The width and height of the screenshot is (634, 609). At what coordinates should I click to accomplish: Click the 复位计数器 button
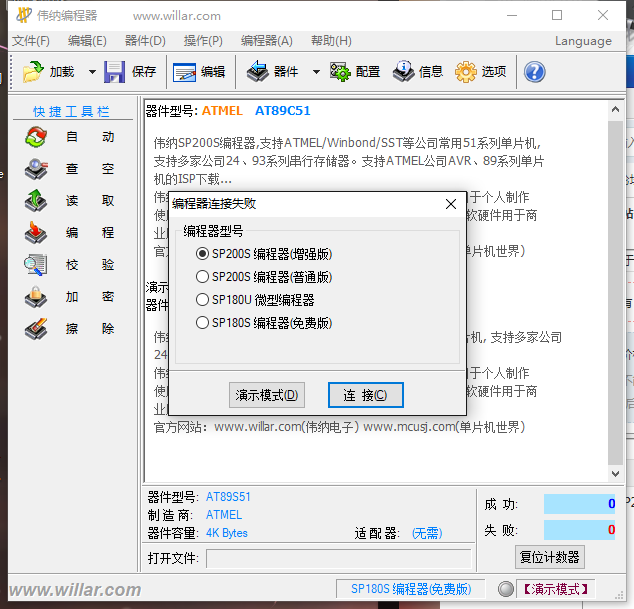pos(549,557)
